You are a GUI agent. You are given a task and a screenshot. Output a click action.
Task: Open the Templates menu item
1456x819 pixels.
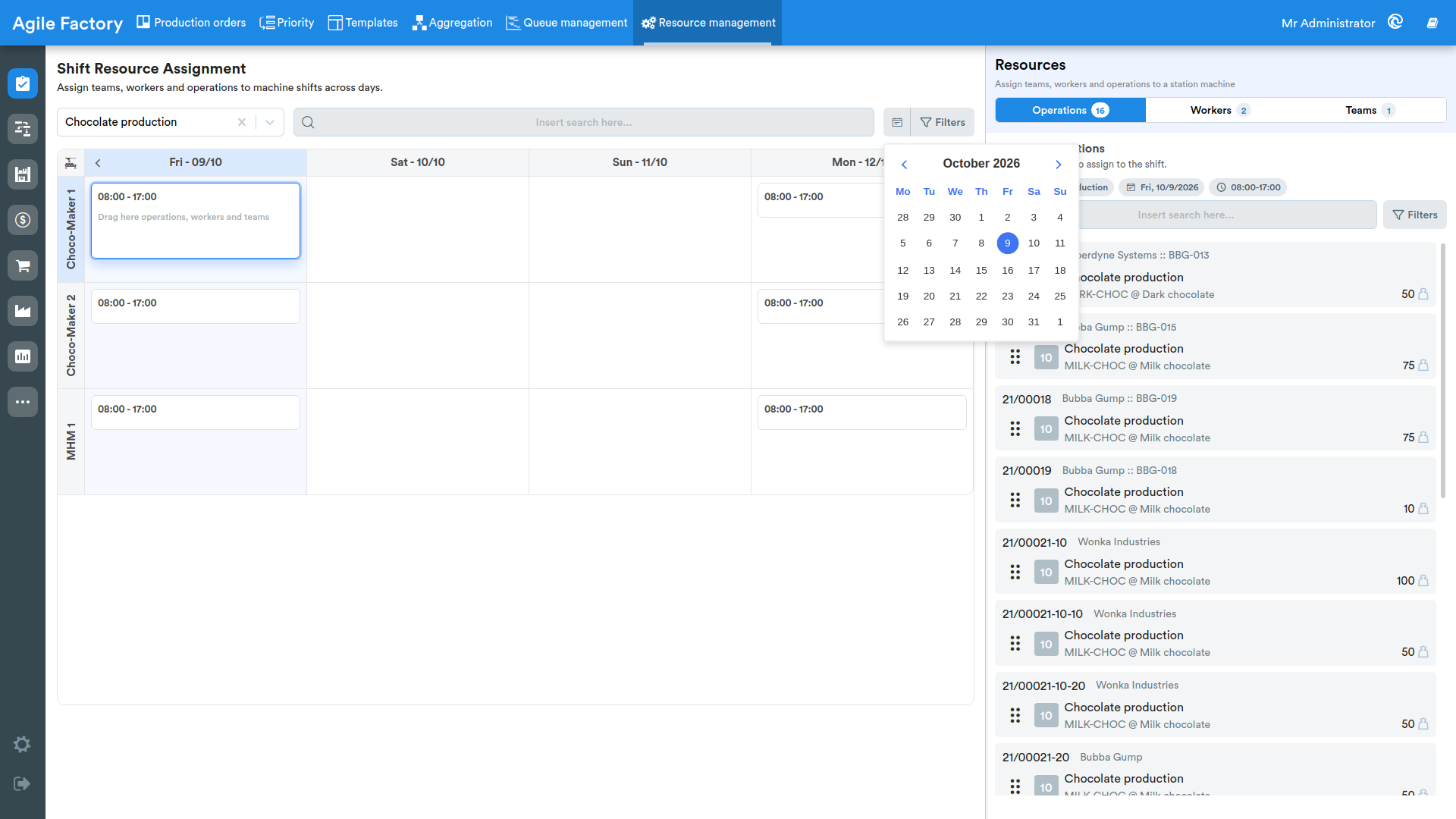[362, 23]
